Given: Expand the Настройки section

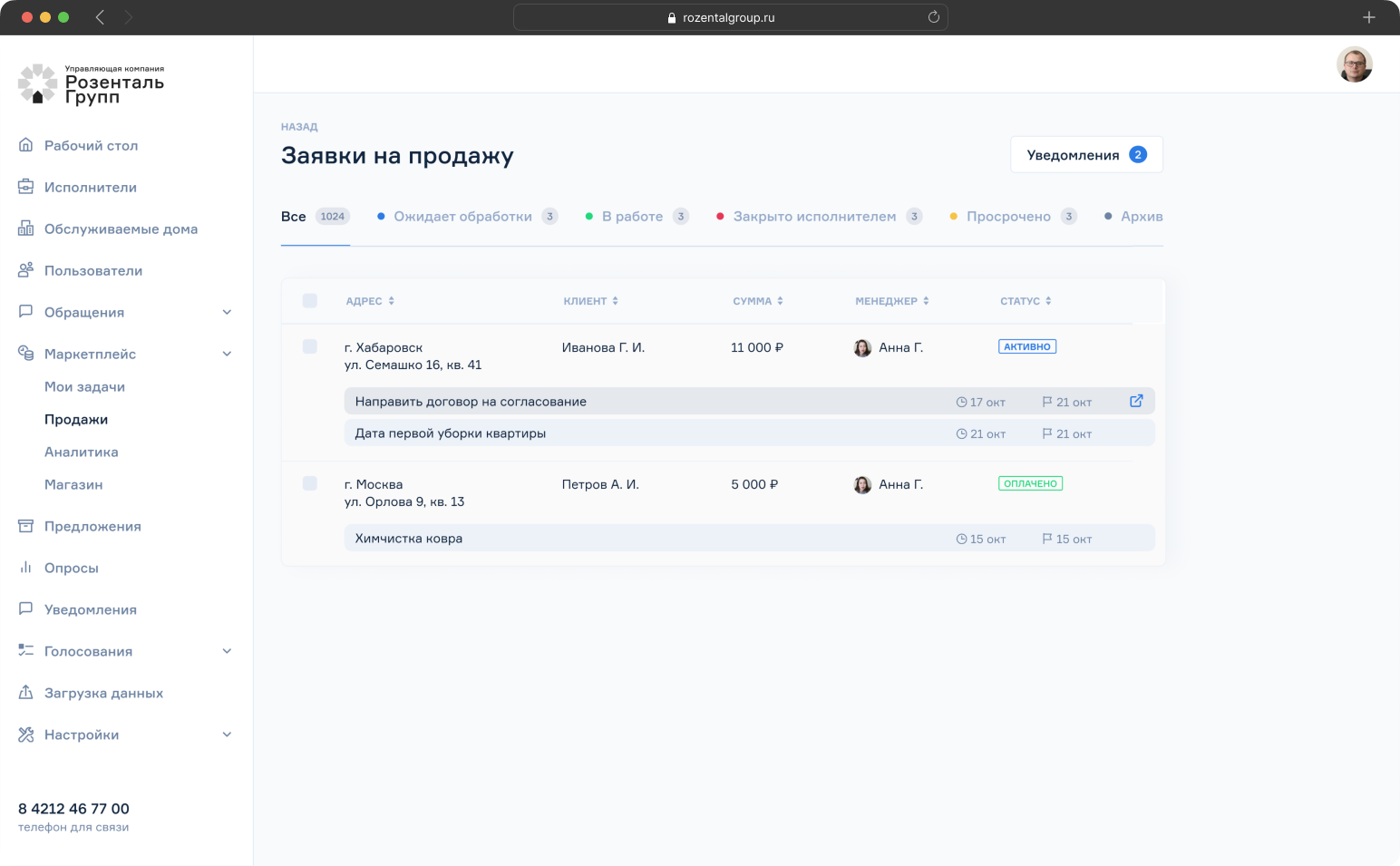Looking at the screenshot, I should point(227,735).
